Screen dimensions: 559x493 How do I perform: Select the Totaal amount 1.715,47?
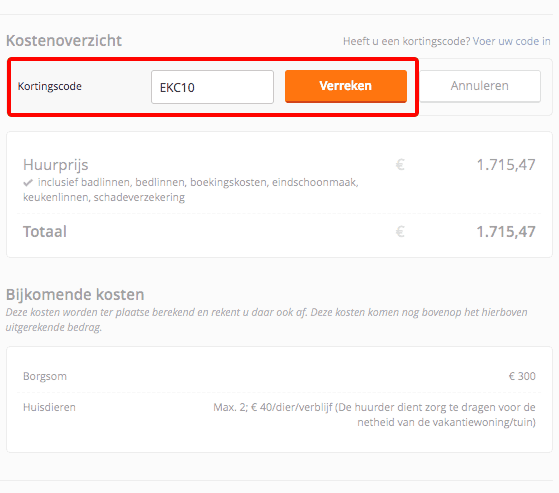[506, 232]
